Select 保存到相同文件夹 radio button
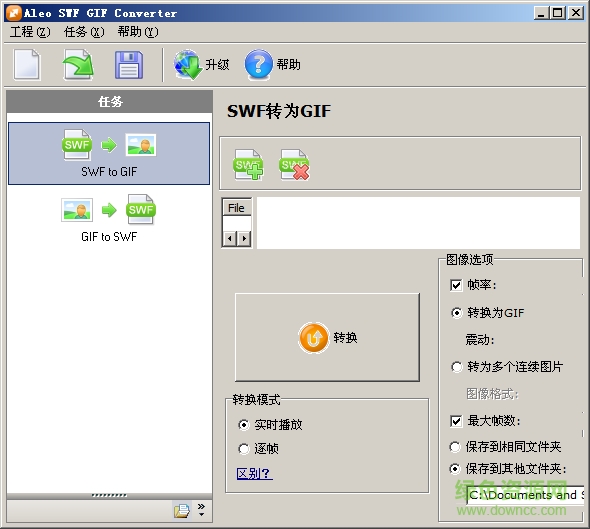The height and width of the screenshot is (529, 590). coord(455,447)
